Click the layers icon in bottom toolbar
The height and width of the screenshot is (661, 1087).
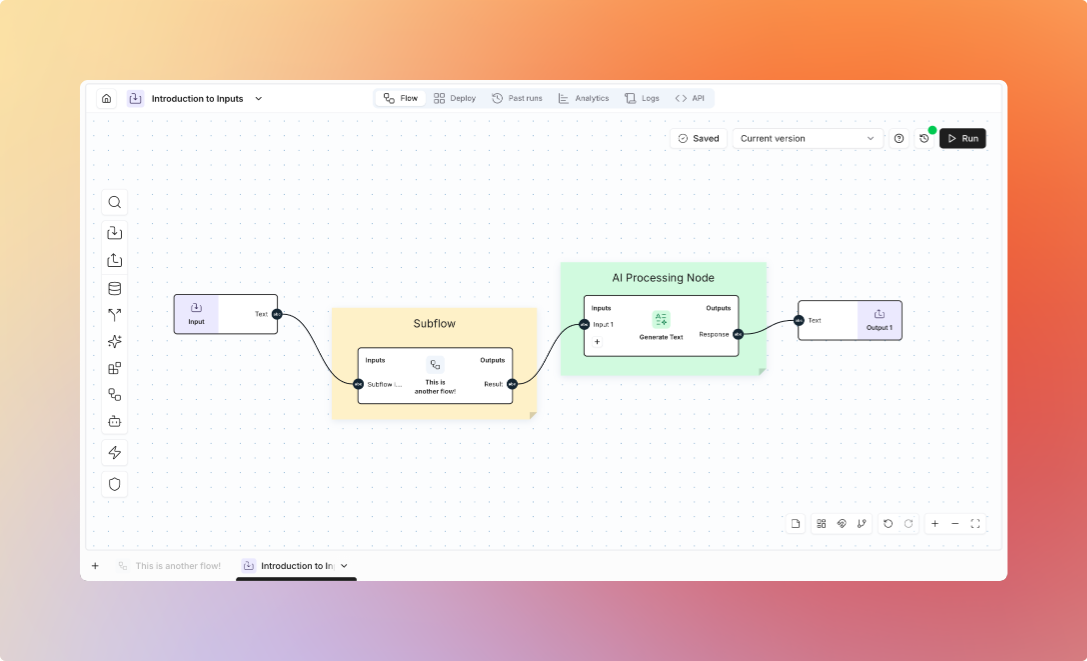pos(842,524)
